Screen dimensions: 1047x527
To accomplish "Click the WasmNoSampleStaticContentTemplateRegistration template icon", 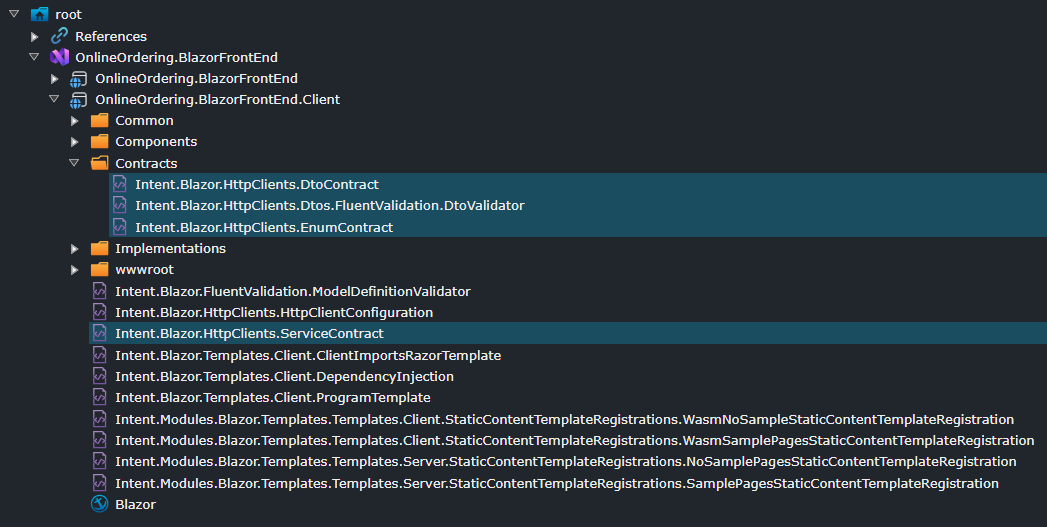I will point(99,419).
